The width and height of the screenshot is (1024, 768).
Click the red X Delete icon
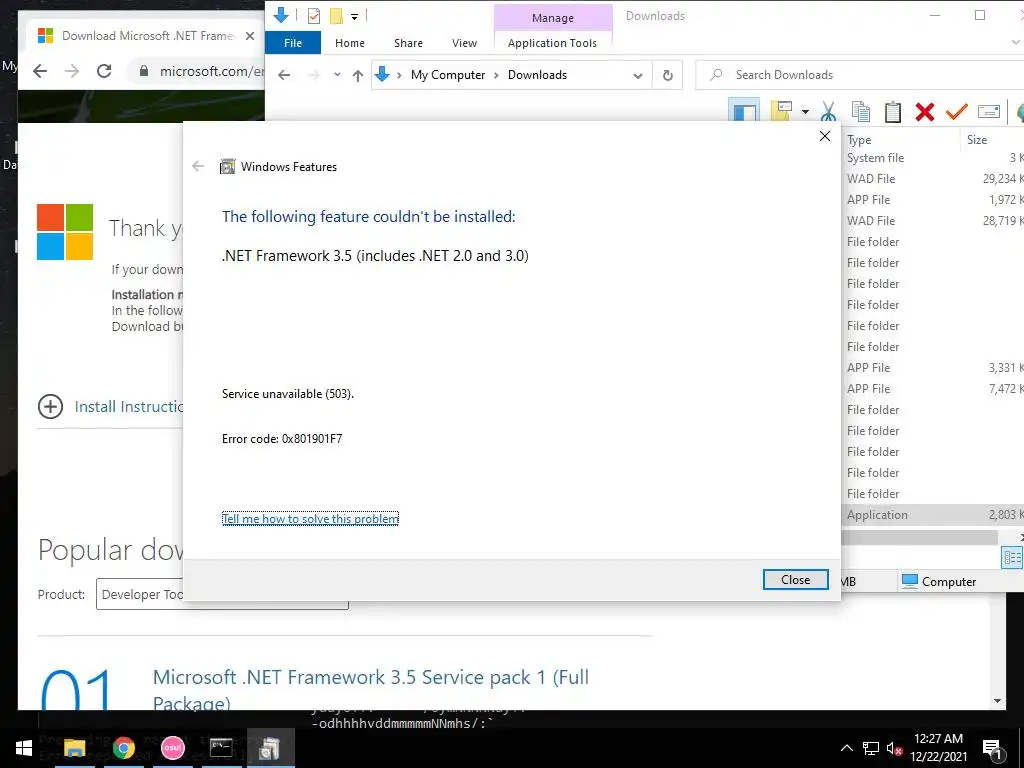click(x=925, y=112)
